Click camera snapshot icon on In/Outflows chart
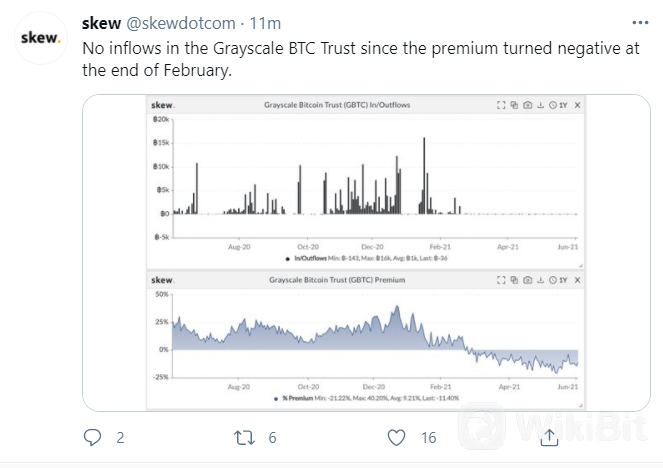Image resolution: width=663 pixels, height=468 pixels. 527,105
